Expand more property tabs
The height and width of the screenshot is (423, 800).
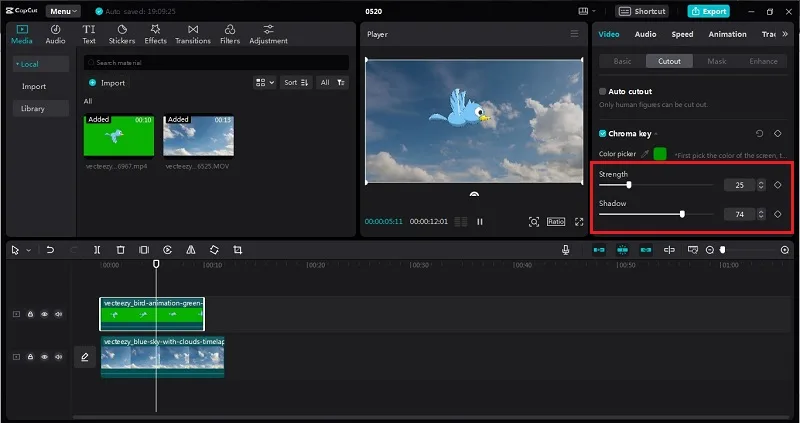pos(785,34)
